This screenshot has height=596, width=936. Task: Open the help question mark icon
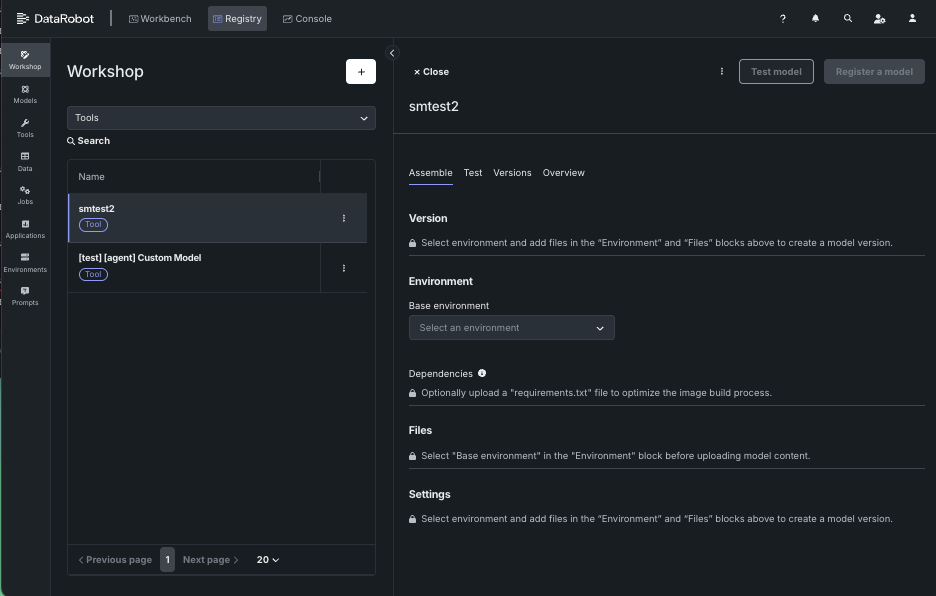click(783, 18)
